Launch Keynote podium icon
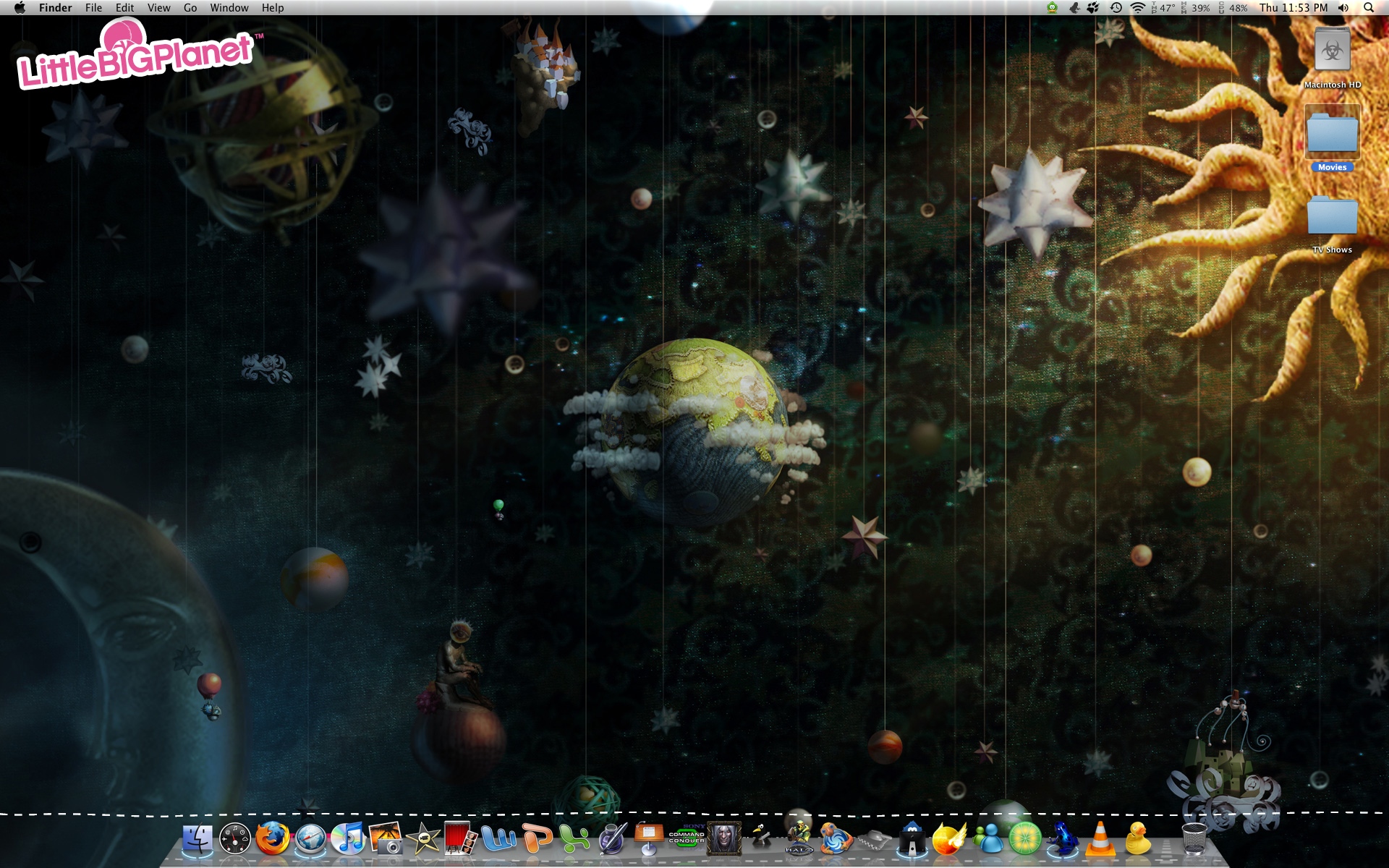 tap(649, 839)
